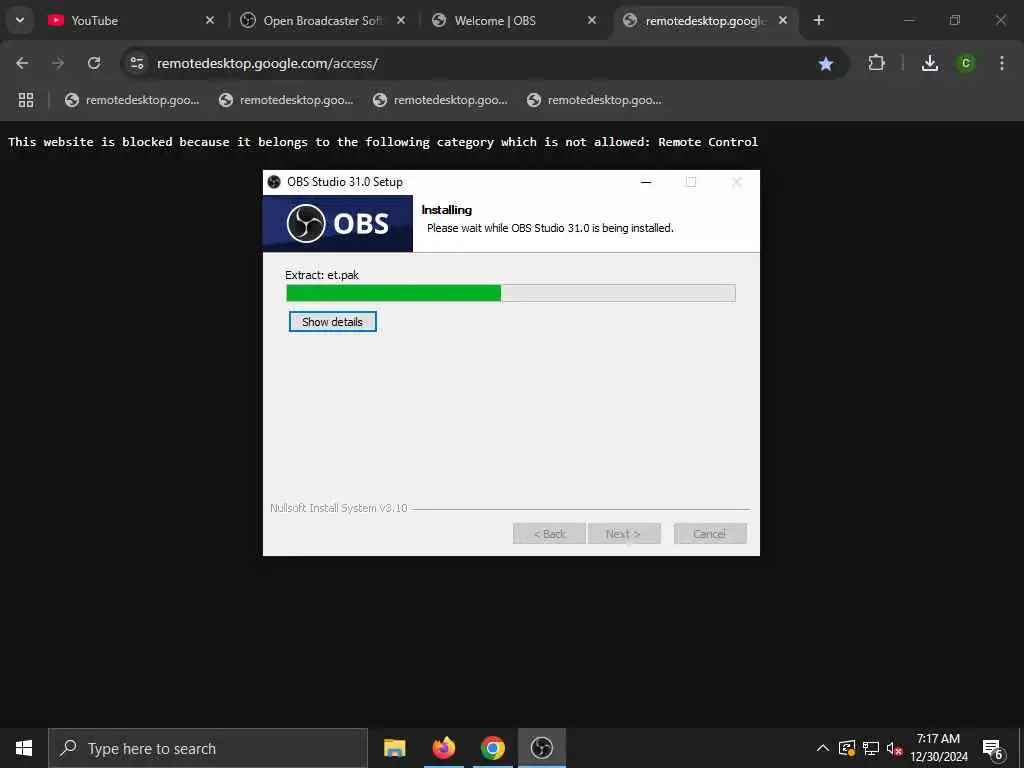
Task: Open the notification center icon
Action: [x=993, y=749]
